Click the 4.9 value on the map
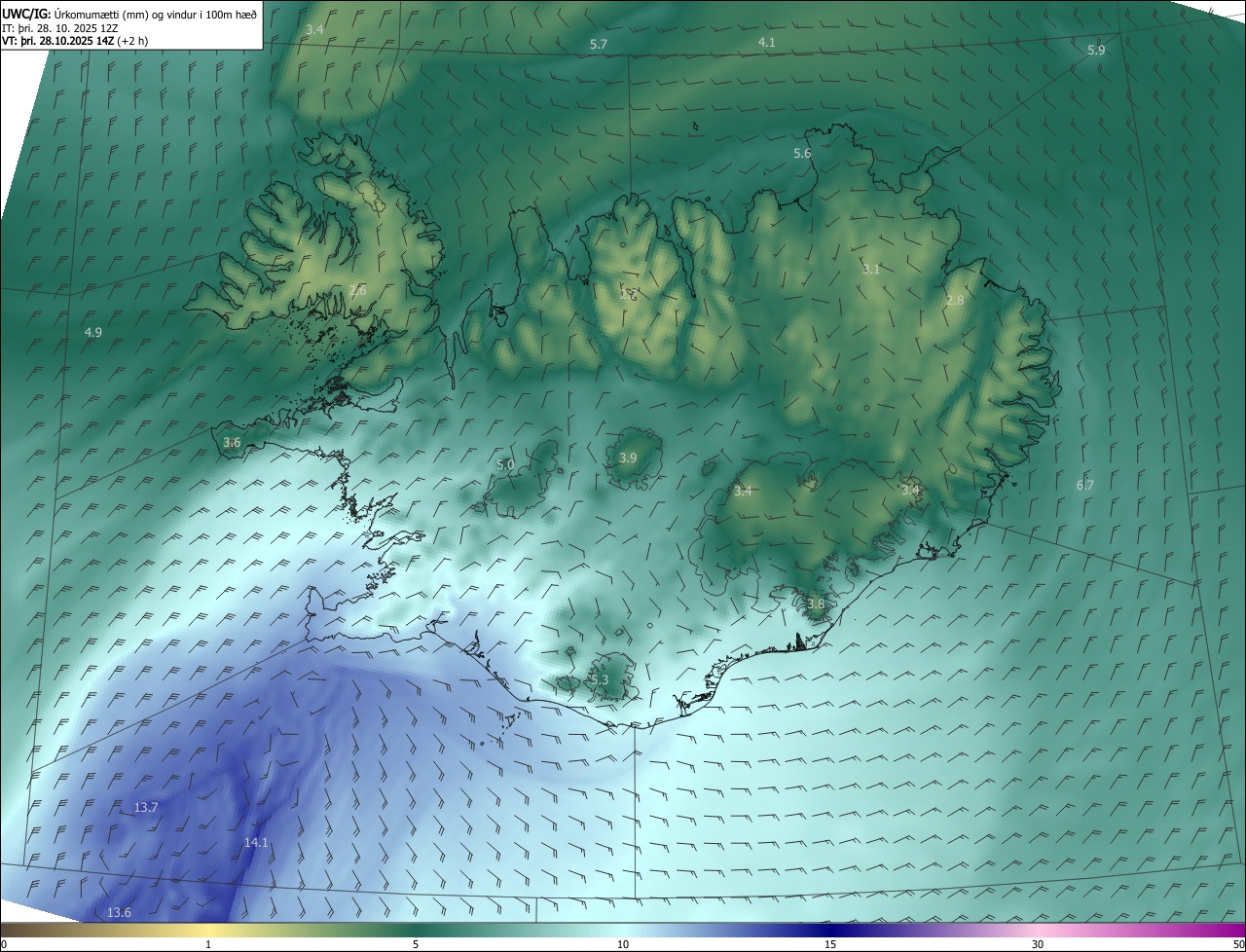Image resolution: width=1246 pixels, height=952 pixels. tap(93, 333)
